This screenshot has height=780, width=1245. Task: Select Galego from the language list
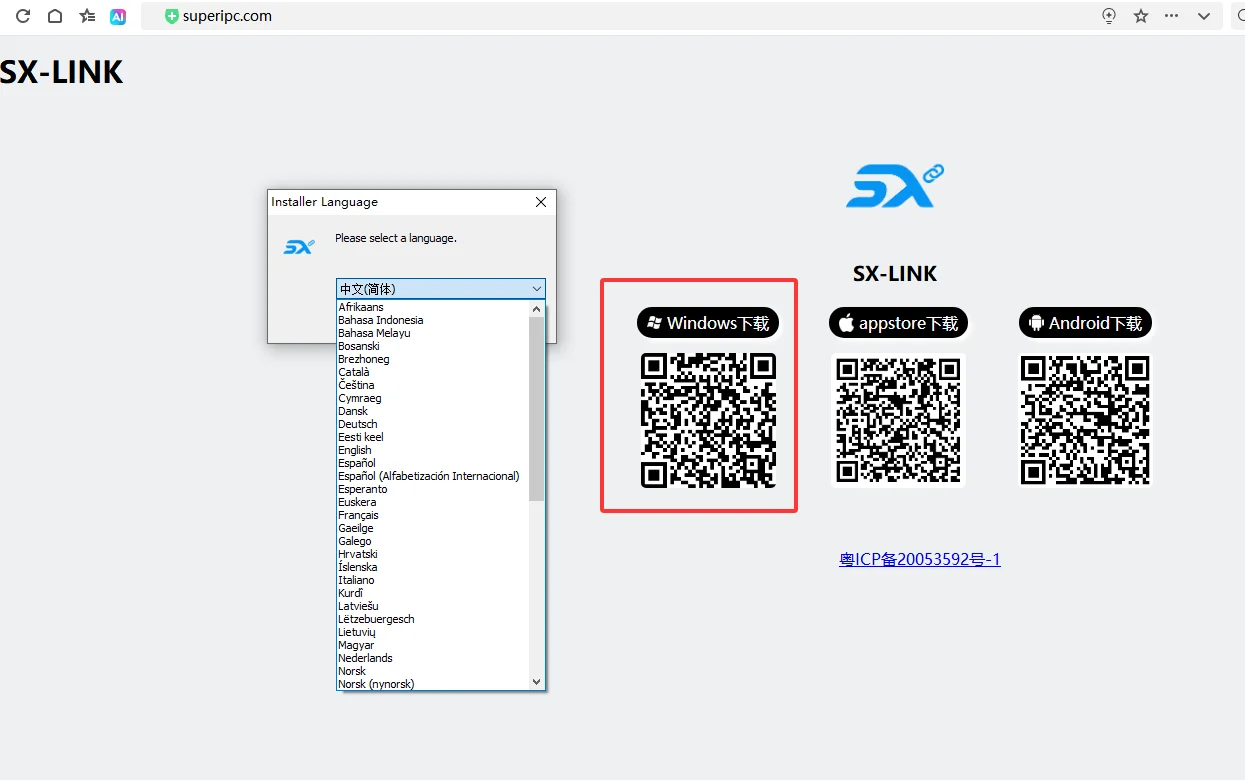[x=432, y=541]
